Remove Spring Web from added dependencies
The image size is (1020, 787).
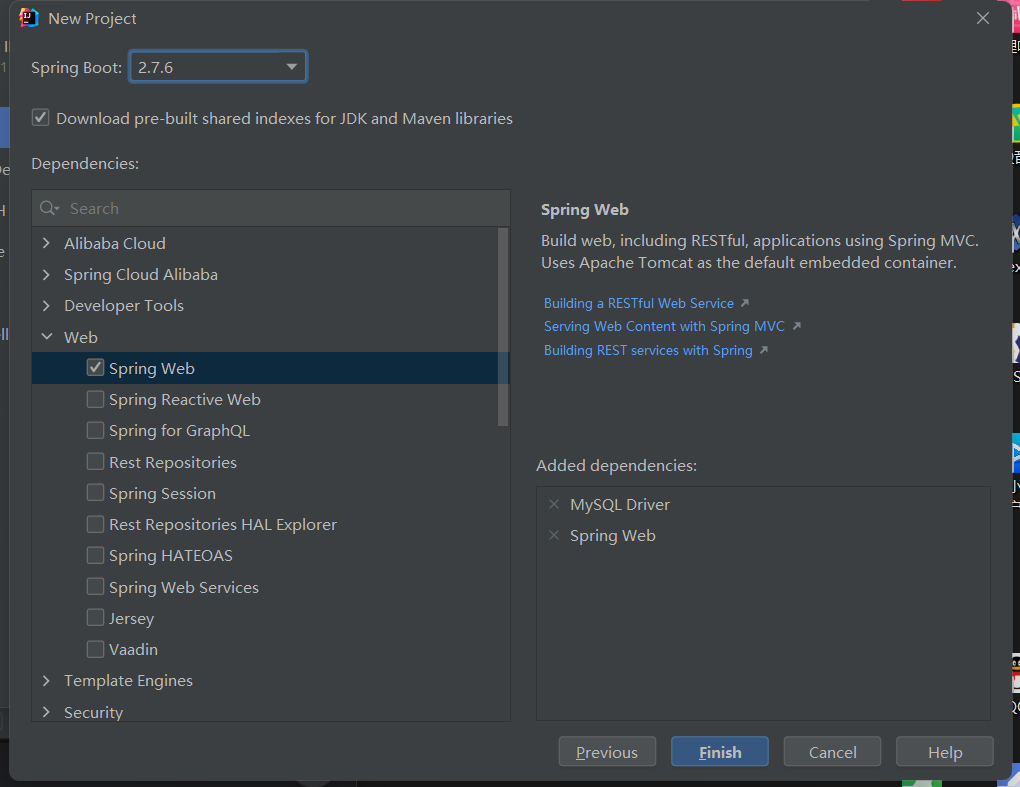tap(554, 535)
